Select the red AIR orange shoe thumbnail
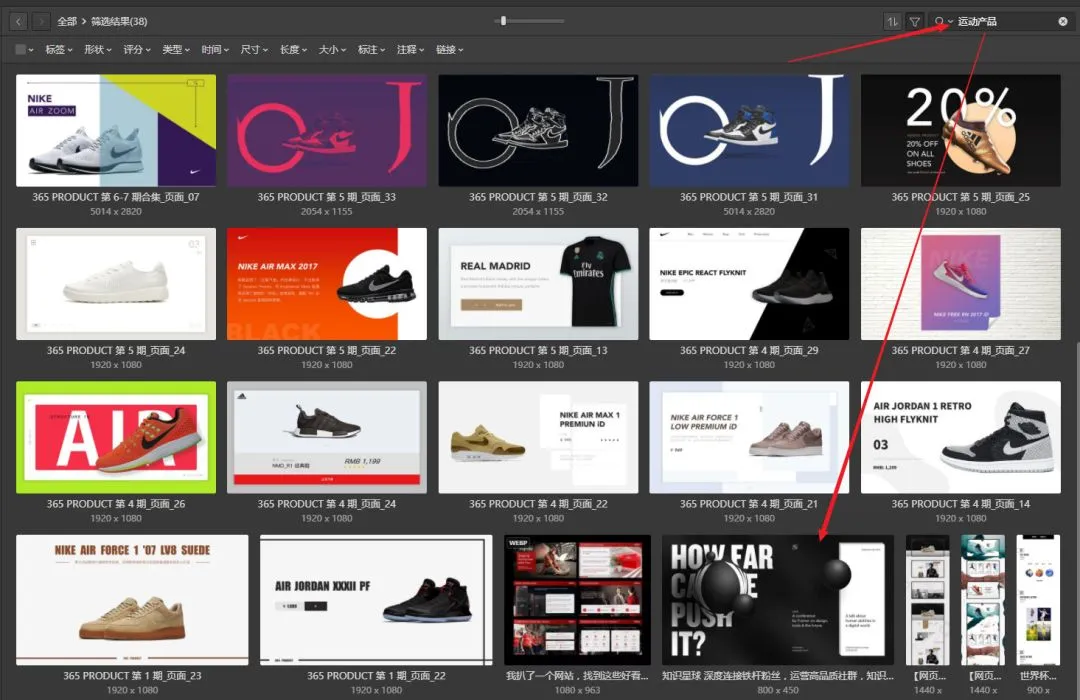Screen dimensions: 1080x700 [x=116, y=438]
